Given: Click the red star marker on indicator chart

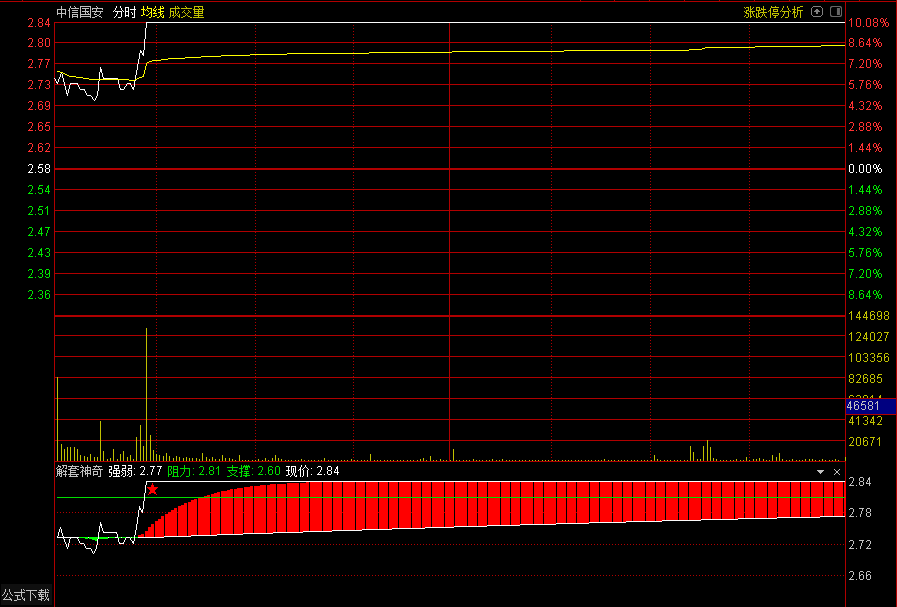Looking at the screenshot, I should (153, 490).
